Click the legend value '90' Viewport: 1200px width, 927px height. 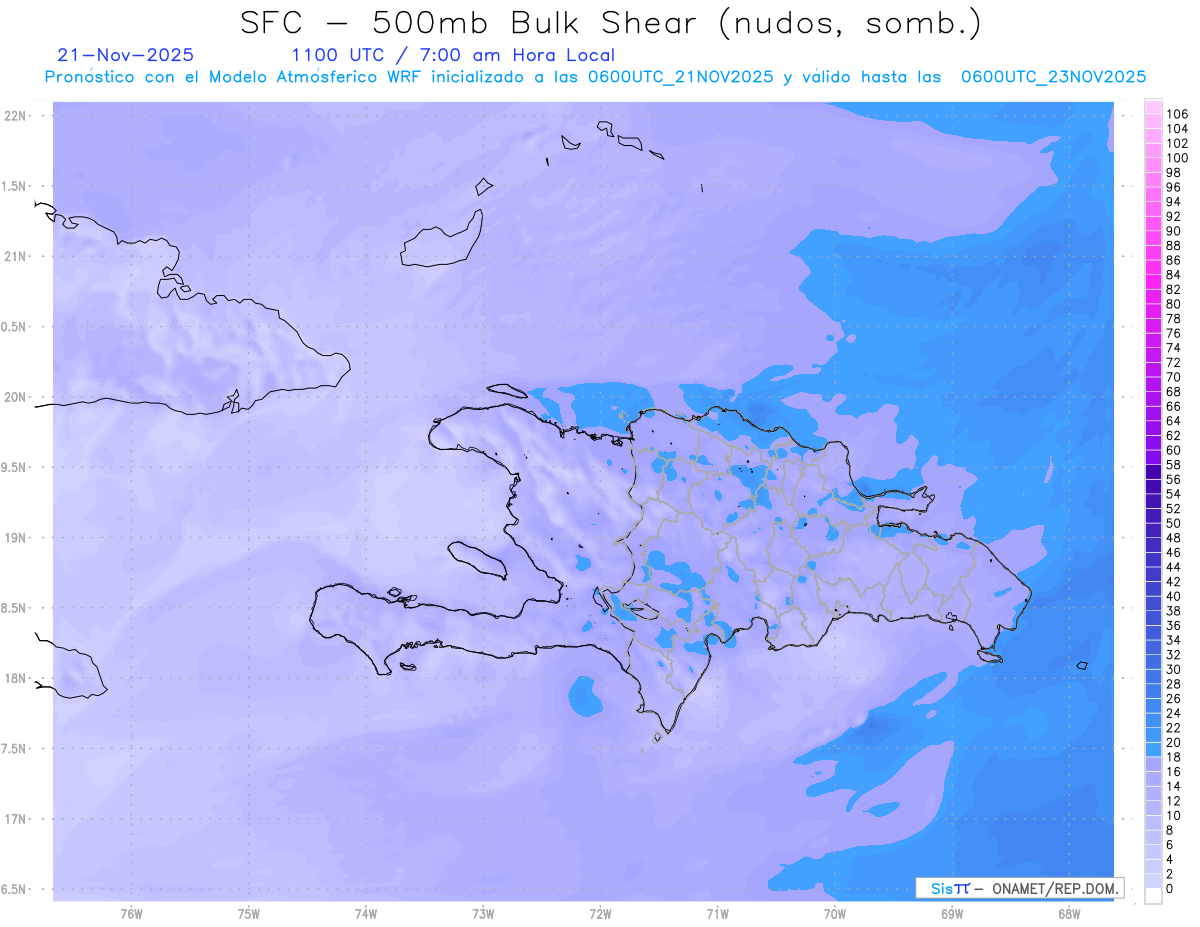(x=1173, y=231)
